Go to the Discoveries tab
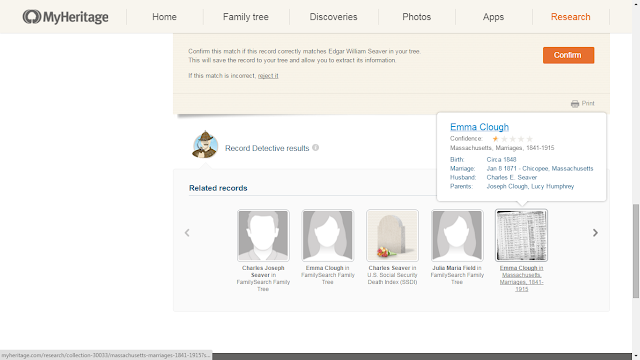640x360 pixels. click(x=333, y=17)
